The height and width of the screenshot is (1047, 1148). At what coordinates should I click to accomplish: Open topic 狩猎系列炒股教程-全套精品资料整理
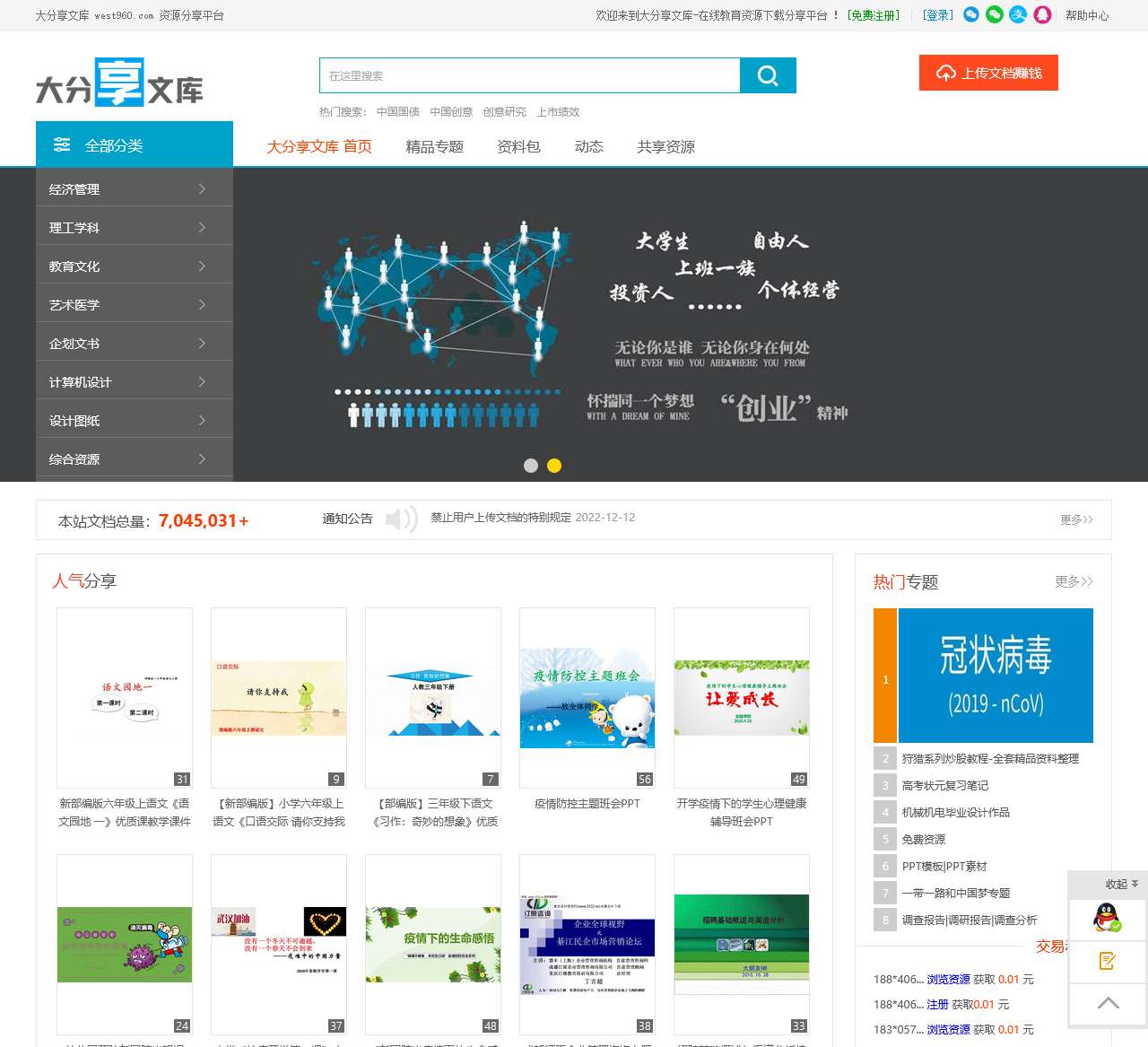click(990, 759)
